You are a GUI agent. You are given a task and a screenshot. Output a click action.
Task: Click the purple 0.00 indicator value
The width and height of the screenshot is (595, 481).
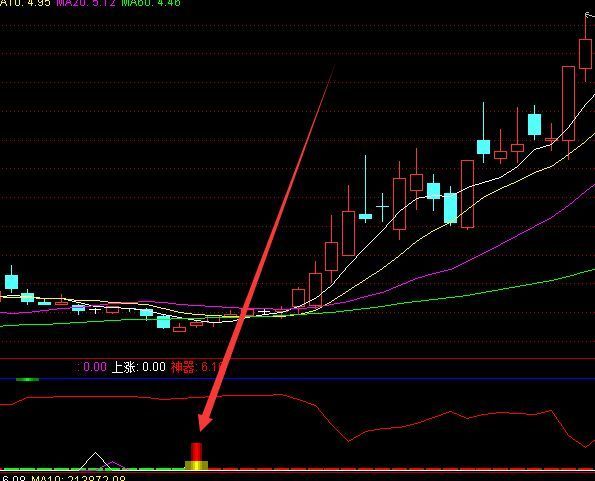(94, 367)
